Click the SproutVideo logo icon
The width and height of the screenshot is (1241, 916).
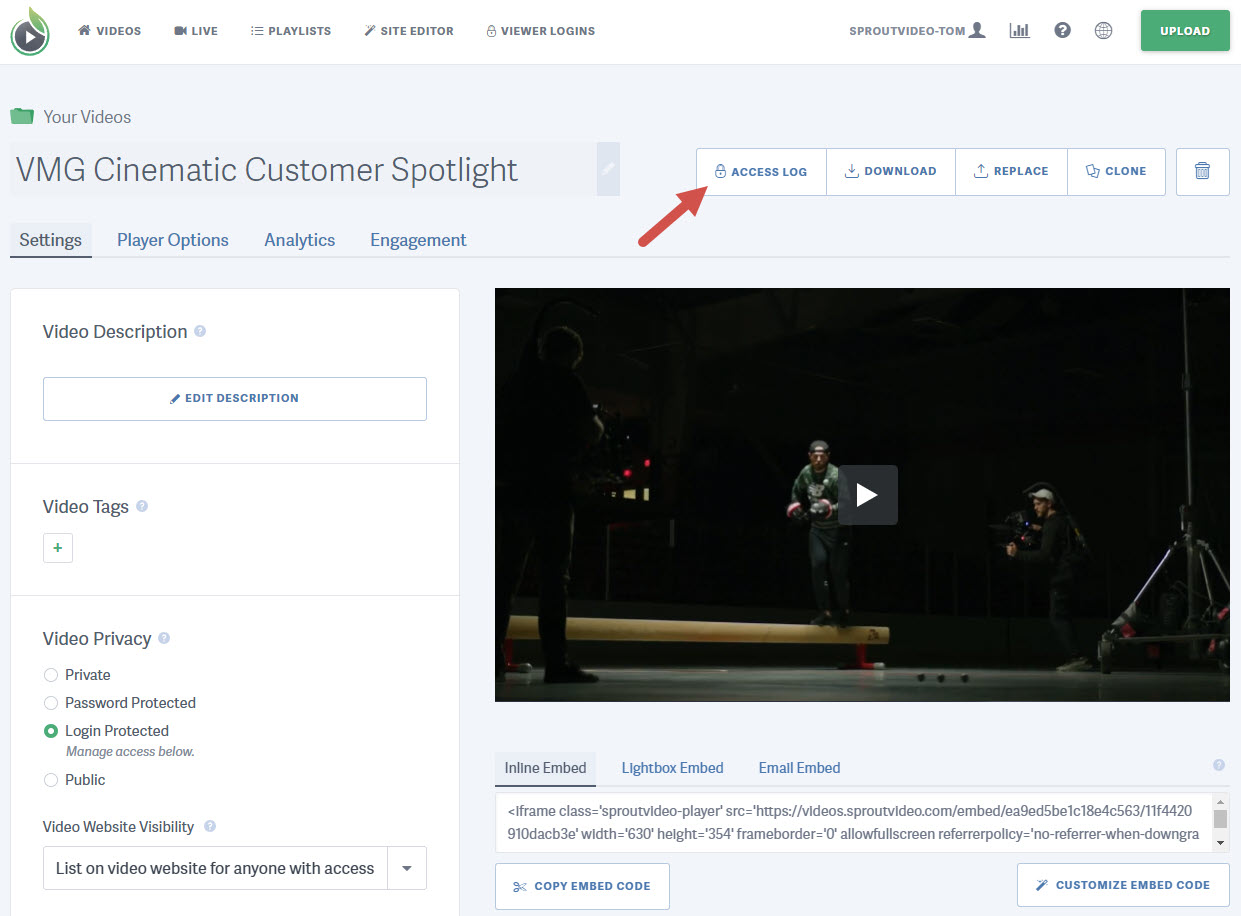click(30, 31)
